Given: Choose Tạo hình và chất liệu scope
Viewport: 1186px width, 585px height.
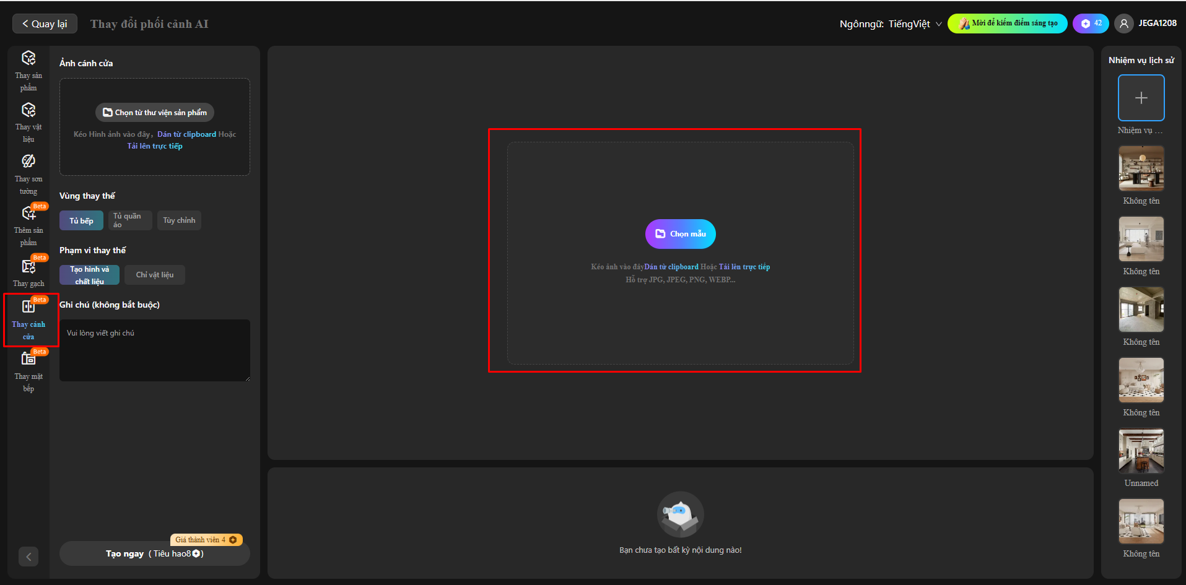Looking at the screenshot, I should [x=89, y=275].
